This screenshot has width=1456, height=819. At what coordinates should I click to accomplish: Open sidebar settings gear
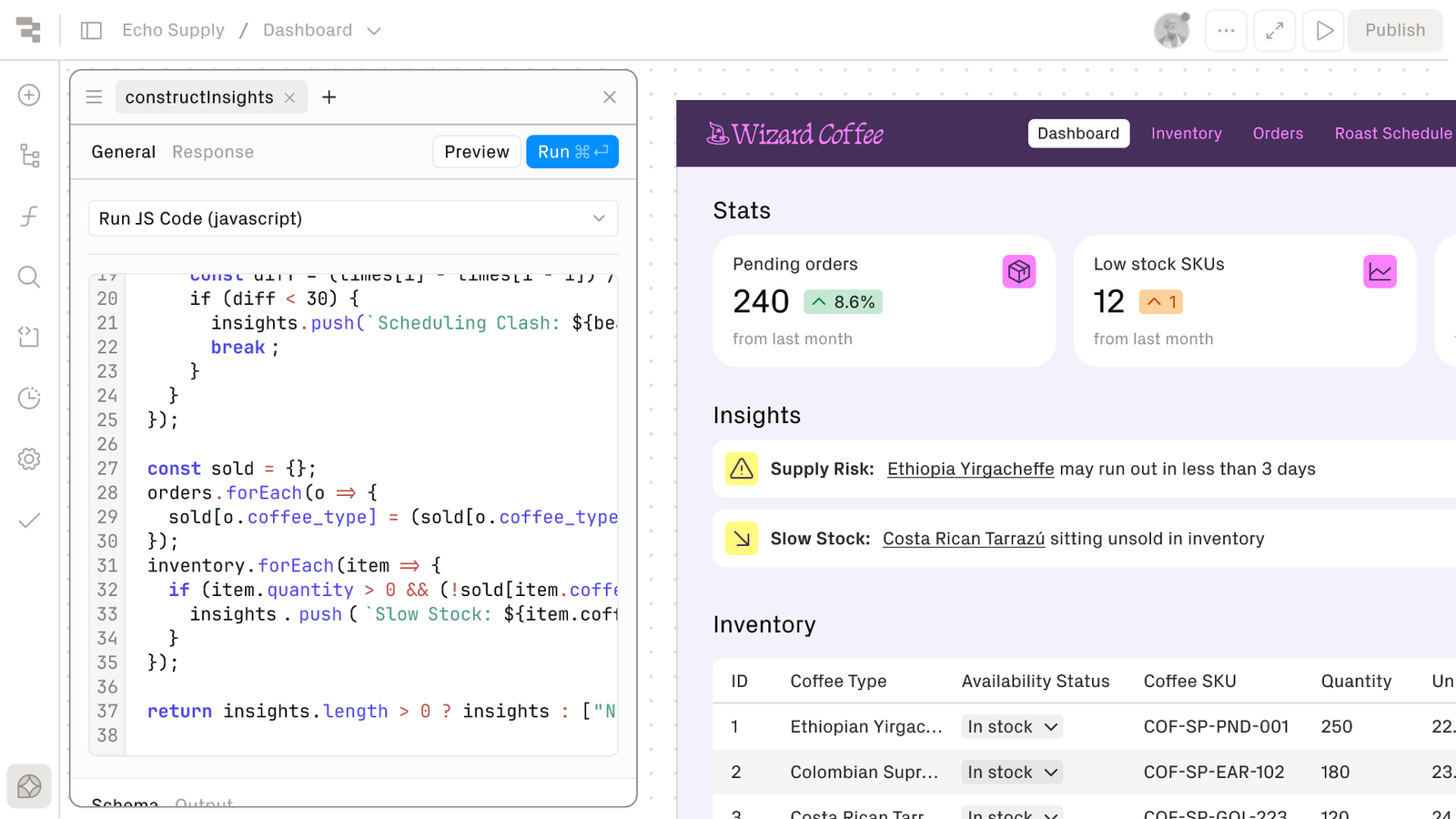[28, 459]
